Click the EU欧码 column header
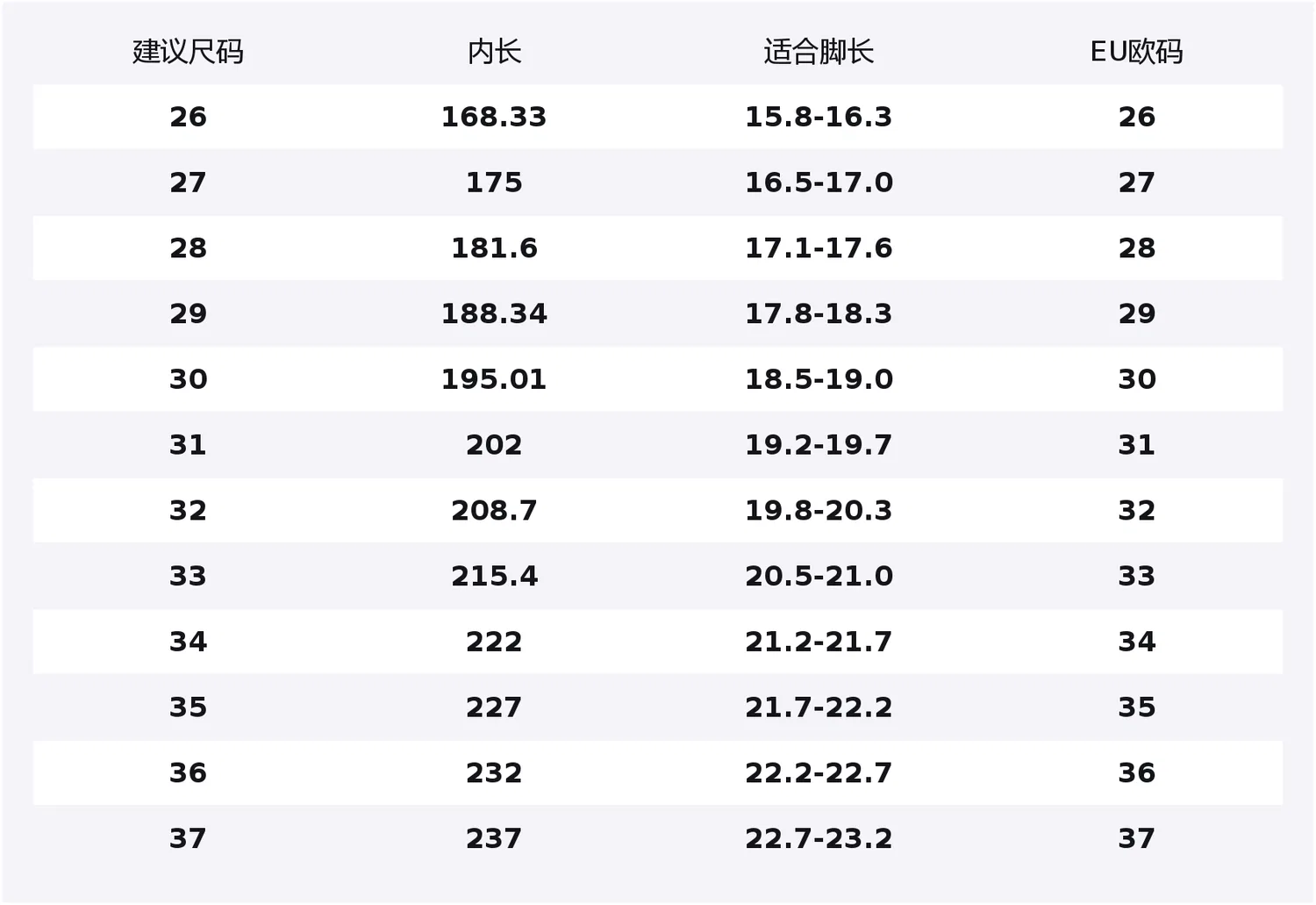The height and width of the screenshot is (905, 1316). pos(1136,52)
